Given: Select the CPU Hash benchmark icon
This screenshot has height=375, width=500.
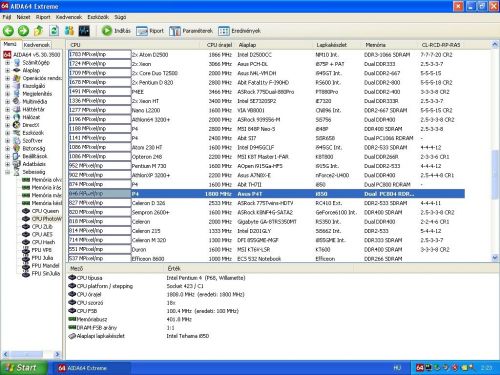Looking at the screenshot, I should pos(26,242).
